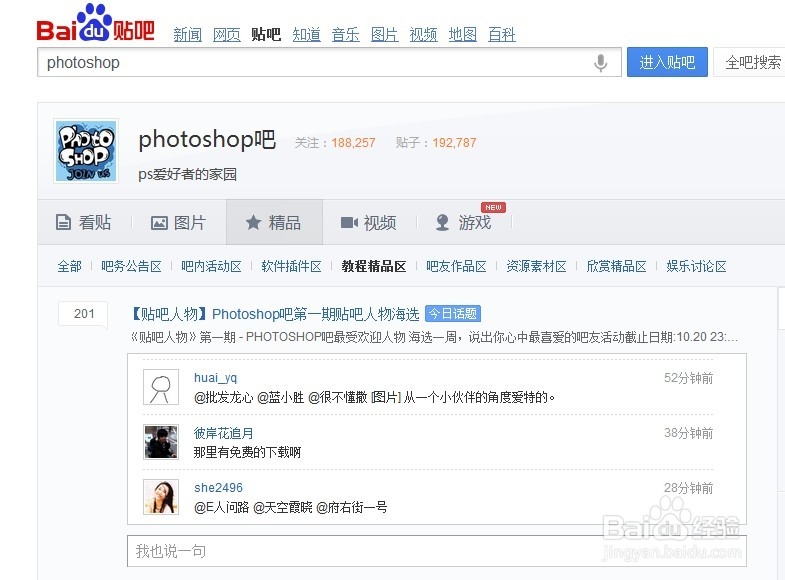Image resolution: width=785 pixels, height=580 pixels.
Task: Switch to the 图片 tab with picture icon
Action: tap(179, 222)
